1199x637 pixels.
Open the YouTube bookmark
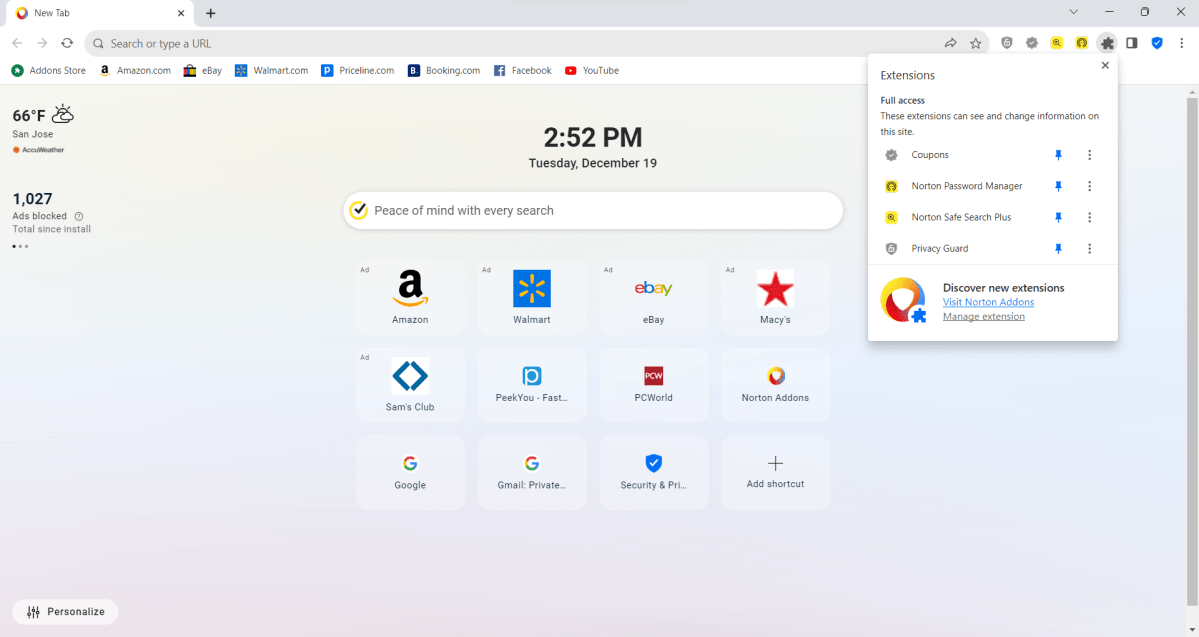(x=592, y=70)
